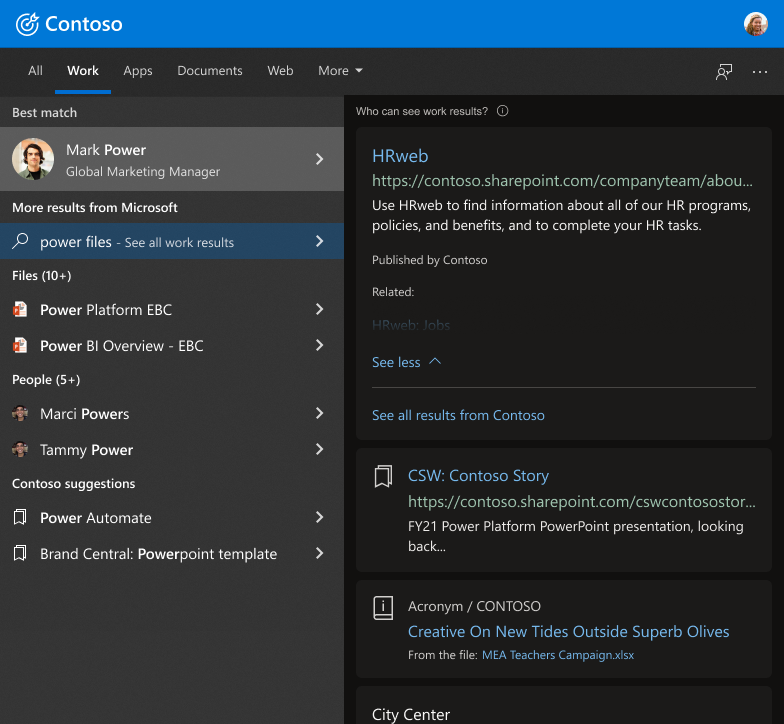The height and width of the screenshot is (724, 784).
Task: Switch to the Apps tab
Action: [x=138, y=71]
